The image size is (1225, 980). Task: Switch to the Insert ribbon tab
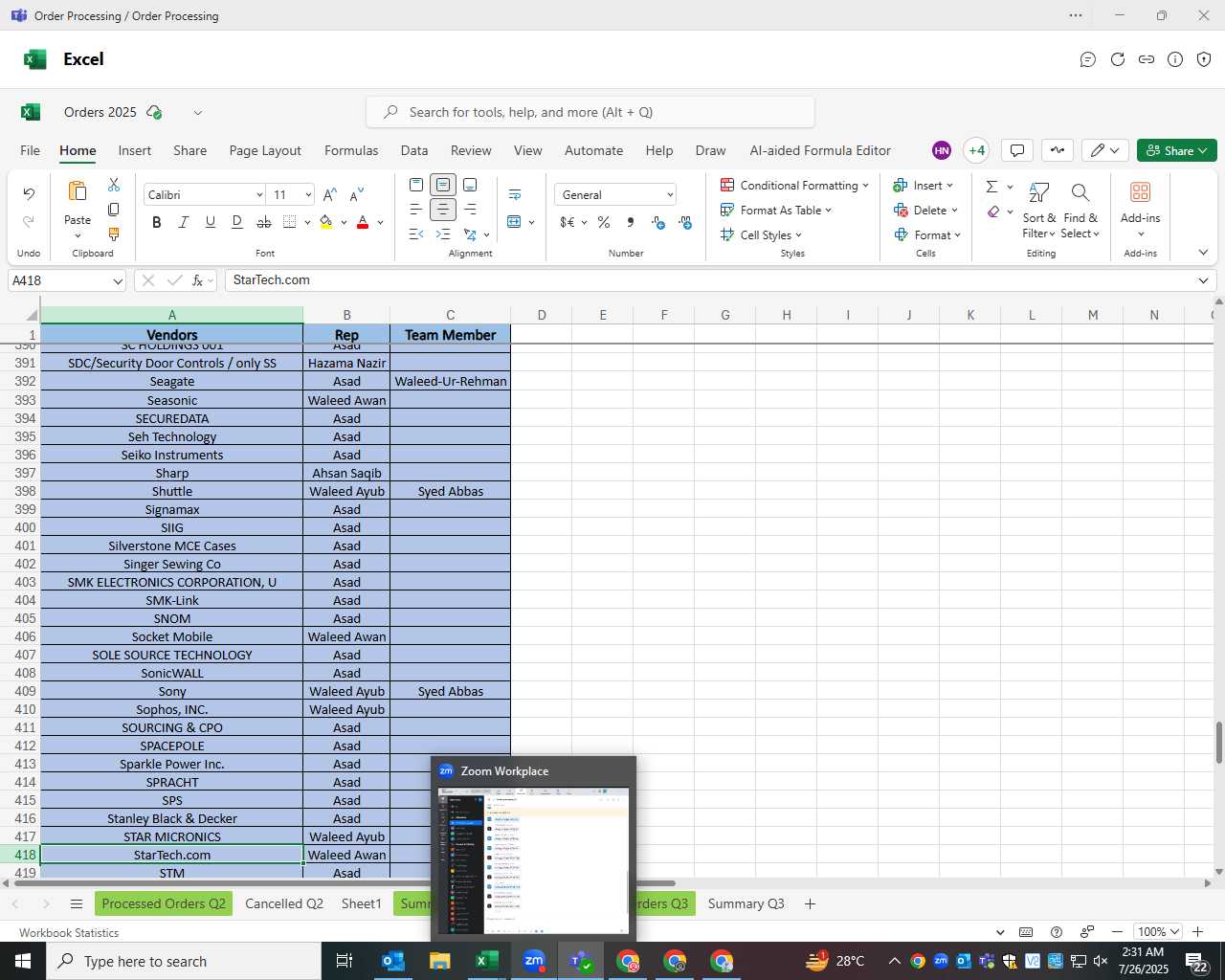click(135, 150)
